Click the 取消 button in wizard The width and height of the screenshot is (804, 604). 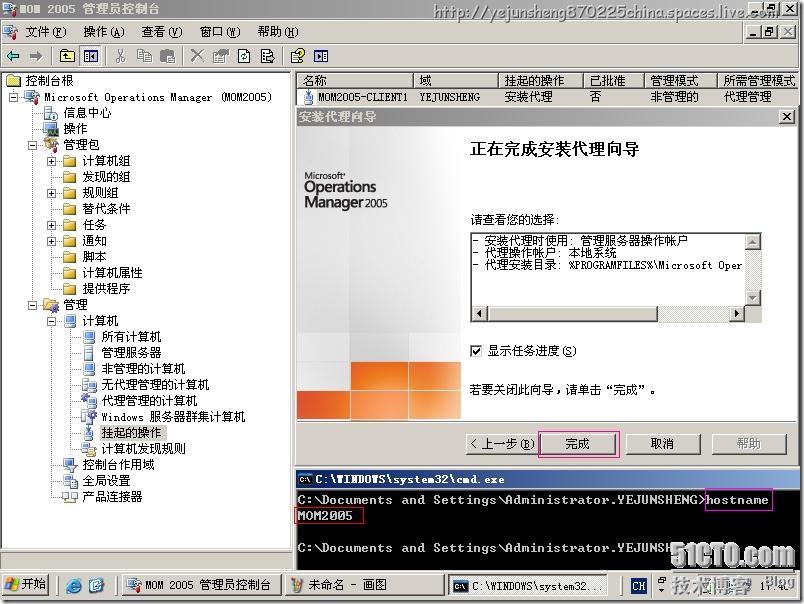662,444
